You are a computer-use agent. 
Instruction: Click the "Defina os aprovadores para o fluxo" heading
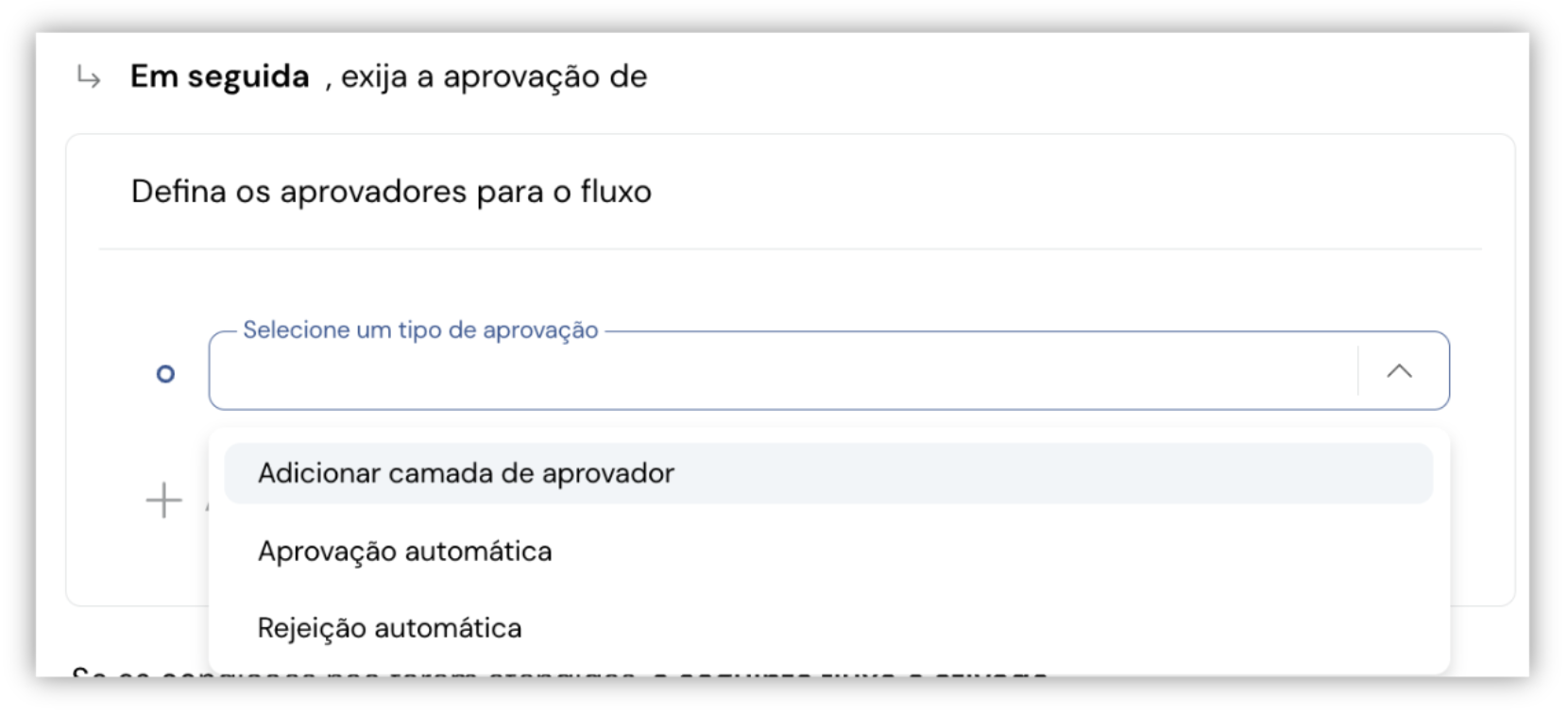coord(391,192)
